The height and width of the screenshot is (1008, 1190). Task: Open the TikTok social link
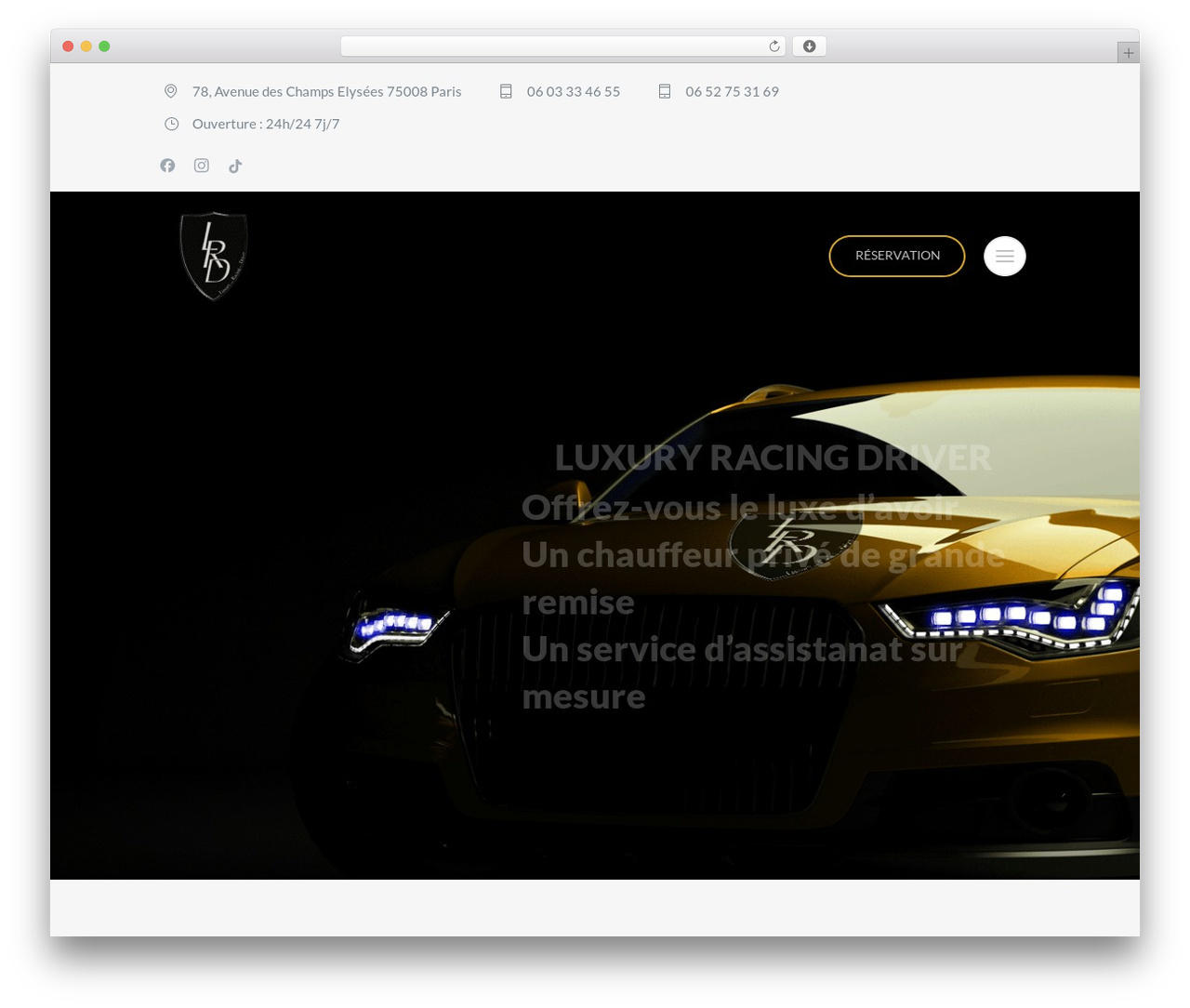(235, 166)
